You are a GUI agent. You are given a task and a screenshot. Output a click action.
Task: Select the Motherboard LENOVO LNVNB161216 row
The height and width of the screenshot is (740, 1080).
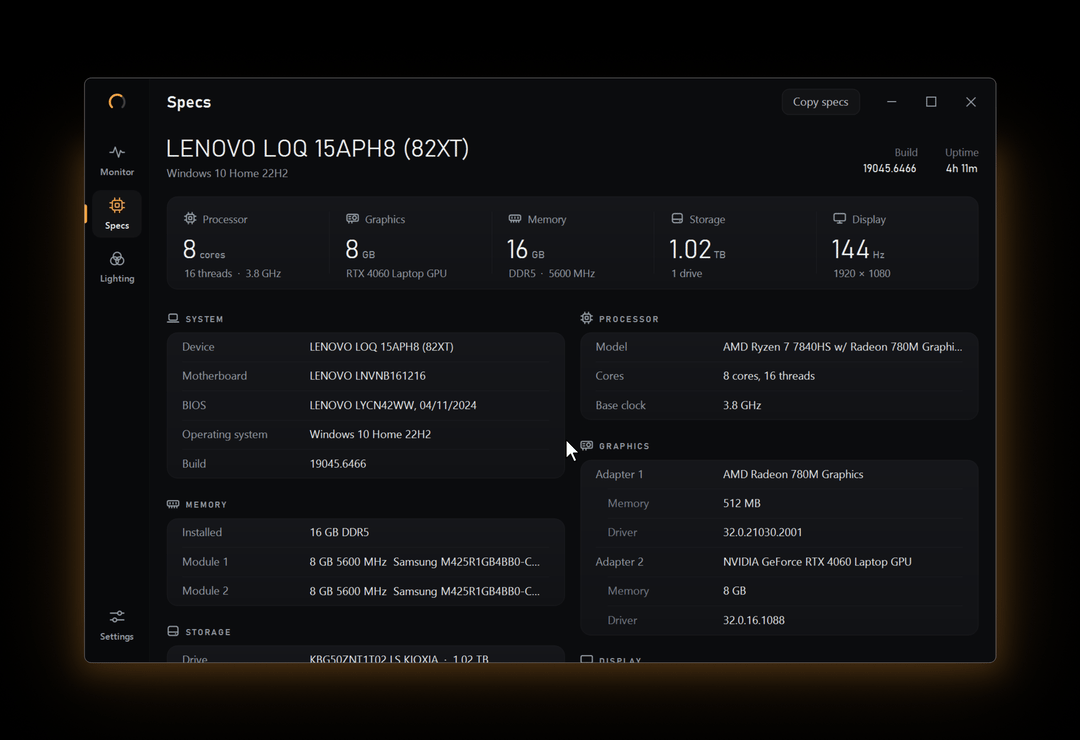click(366, 376)
